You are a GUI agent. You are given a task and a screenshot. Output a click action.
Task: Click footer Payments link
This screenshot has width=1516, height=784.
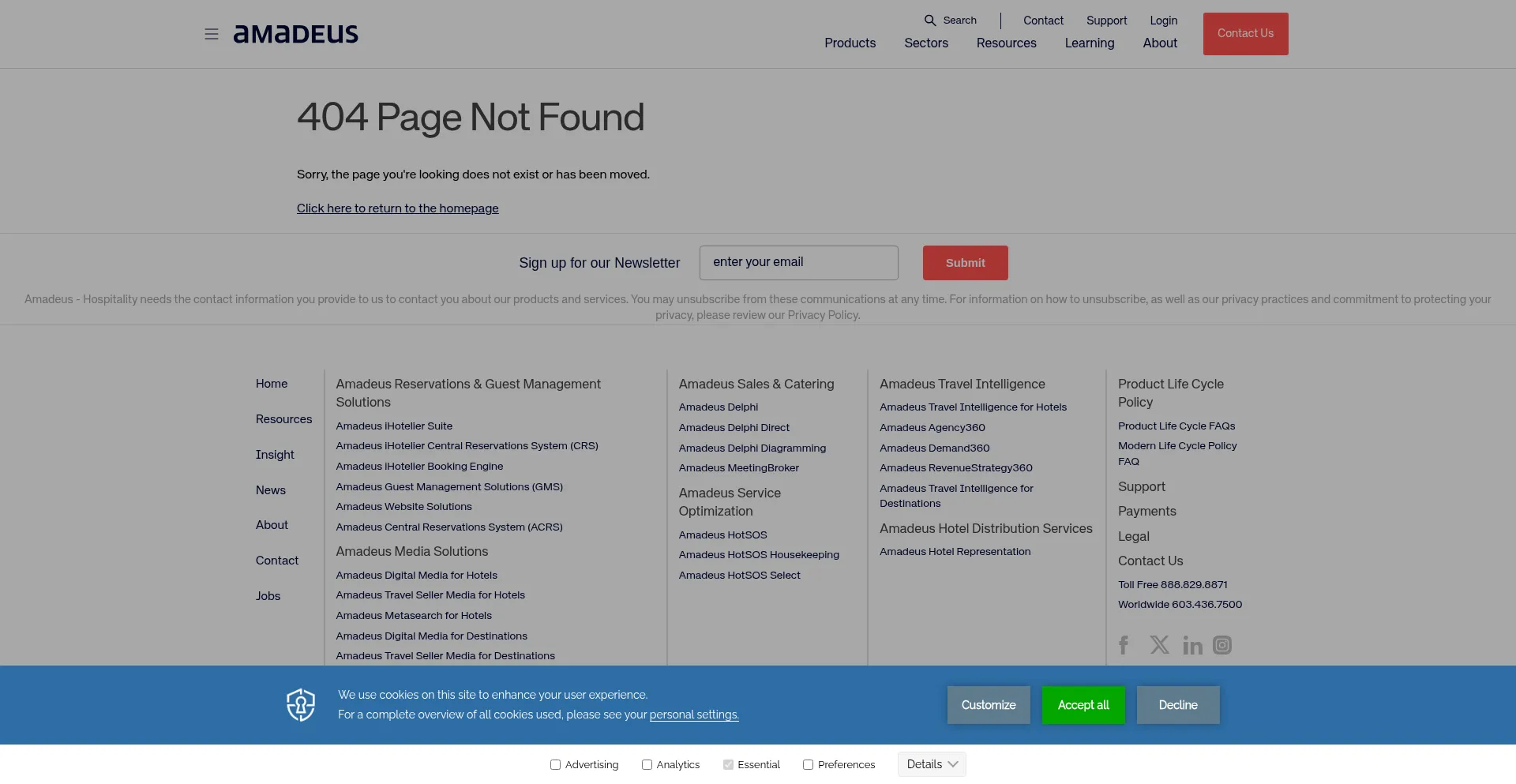(1146, 512)
